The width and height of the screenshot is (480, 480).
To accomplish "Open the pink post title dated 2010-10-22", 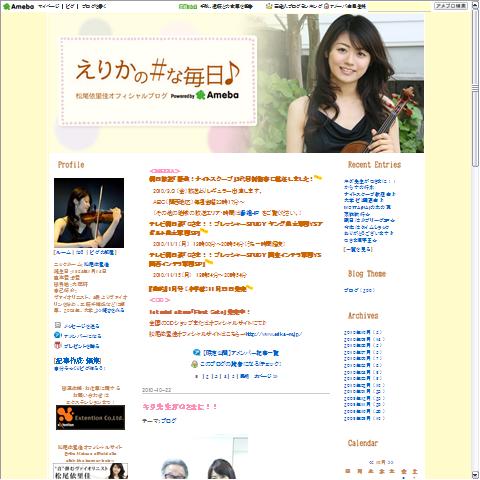I will click(180, 407).
